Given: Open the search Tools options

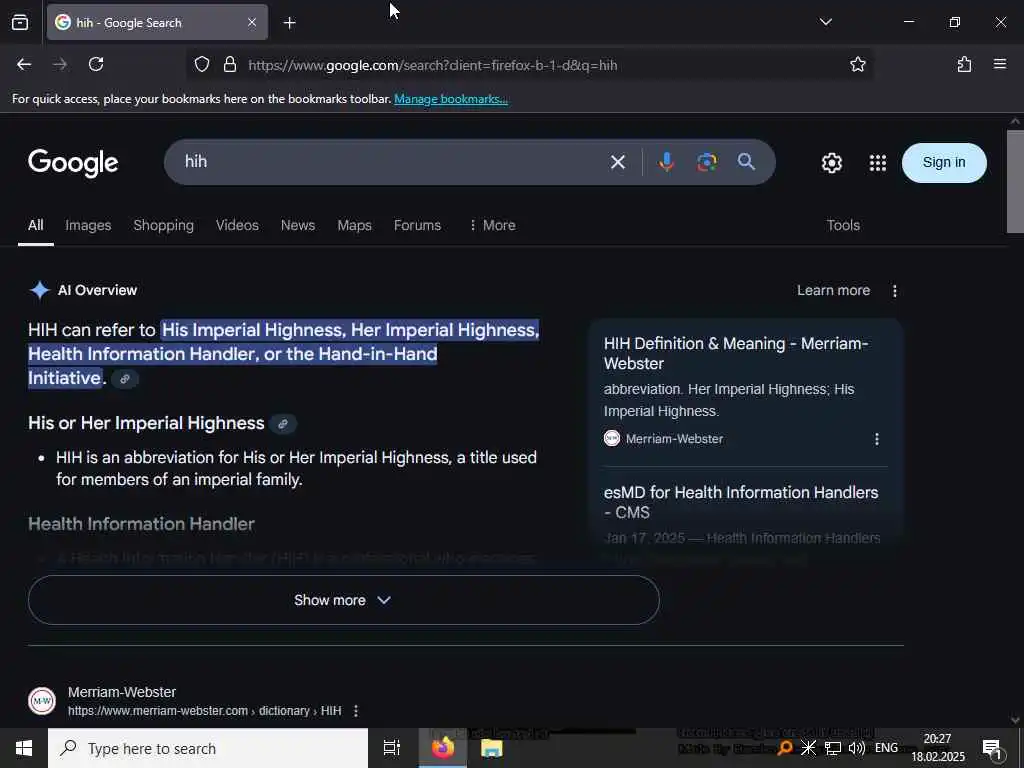Looking at the screenshot, I should coord(843,225).
